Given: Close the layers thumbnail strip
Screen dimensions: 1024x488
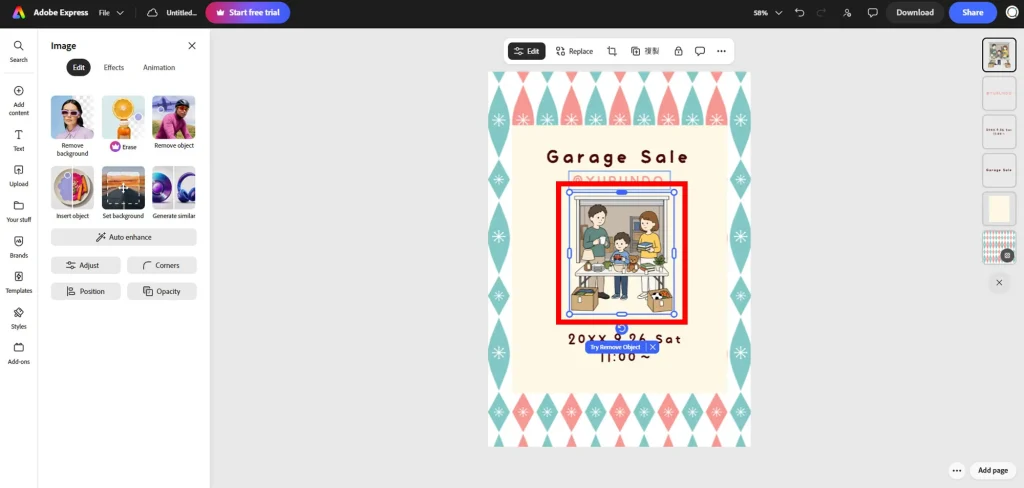Looking at the screenshot, I should [999, 283].
